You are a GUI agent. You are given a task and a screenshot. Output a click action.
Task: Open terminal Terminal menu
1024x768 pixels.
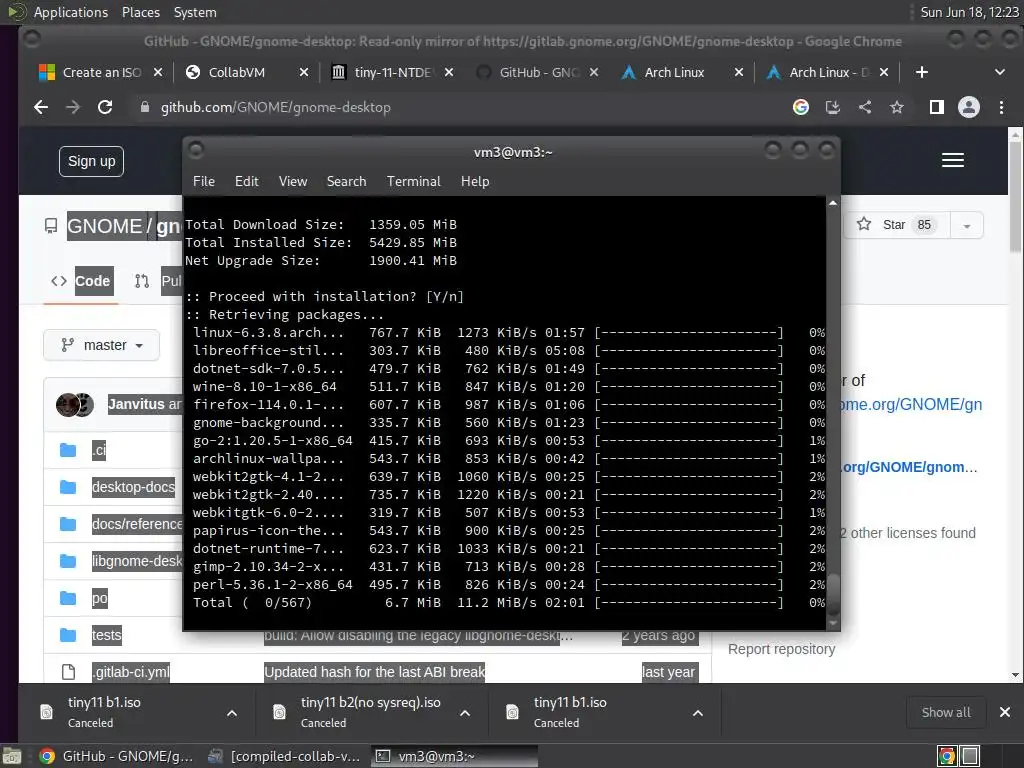(x=413, y=182)
